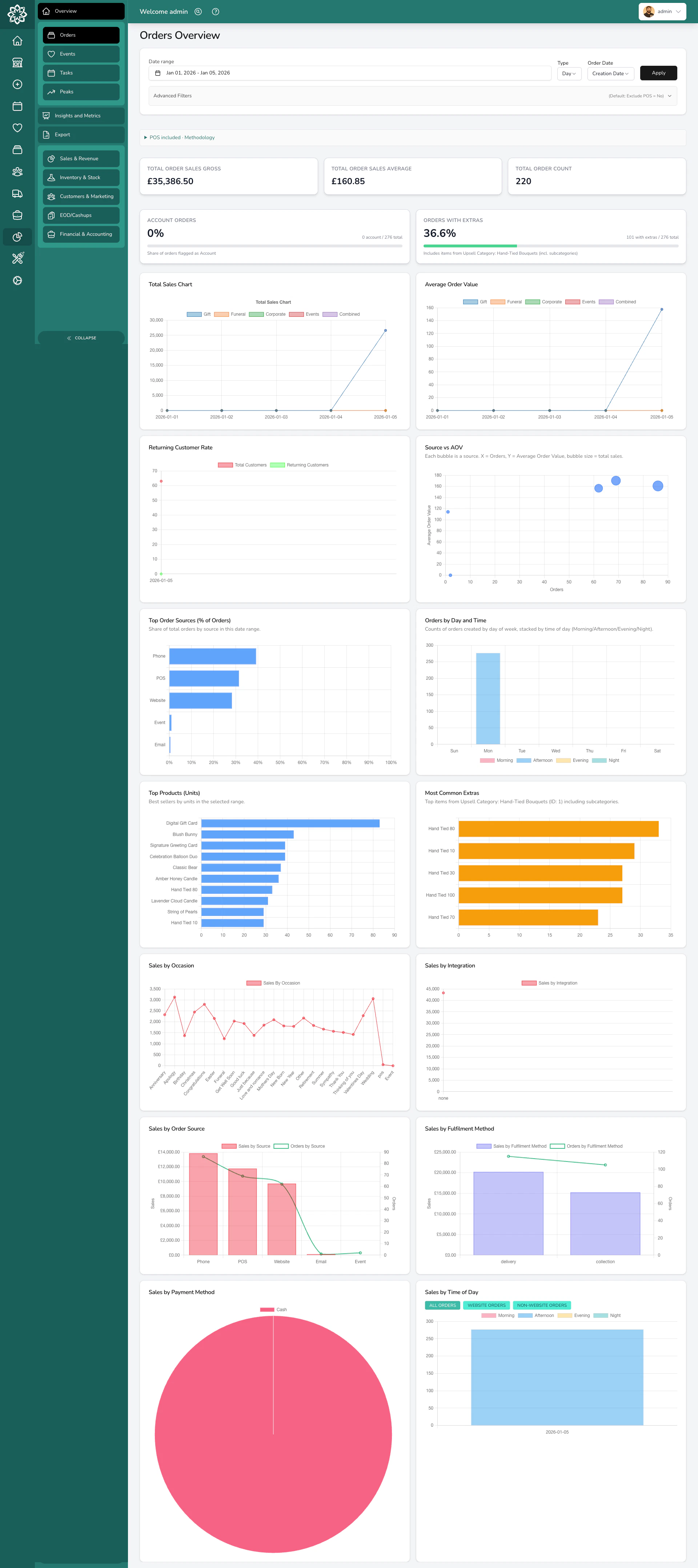Open the Calendar icon in the sidebar

pos(17,106)
